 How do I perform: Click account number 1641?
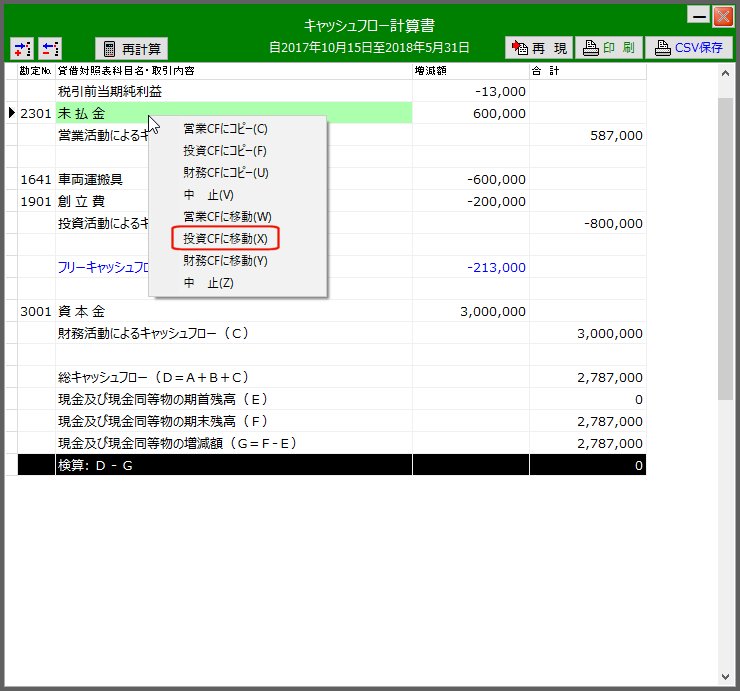tap(36, 179)
